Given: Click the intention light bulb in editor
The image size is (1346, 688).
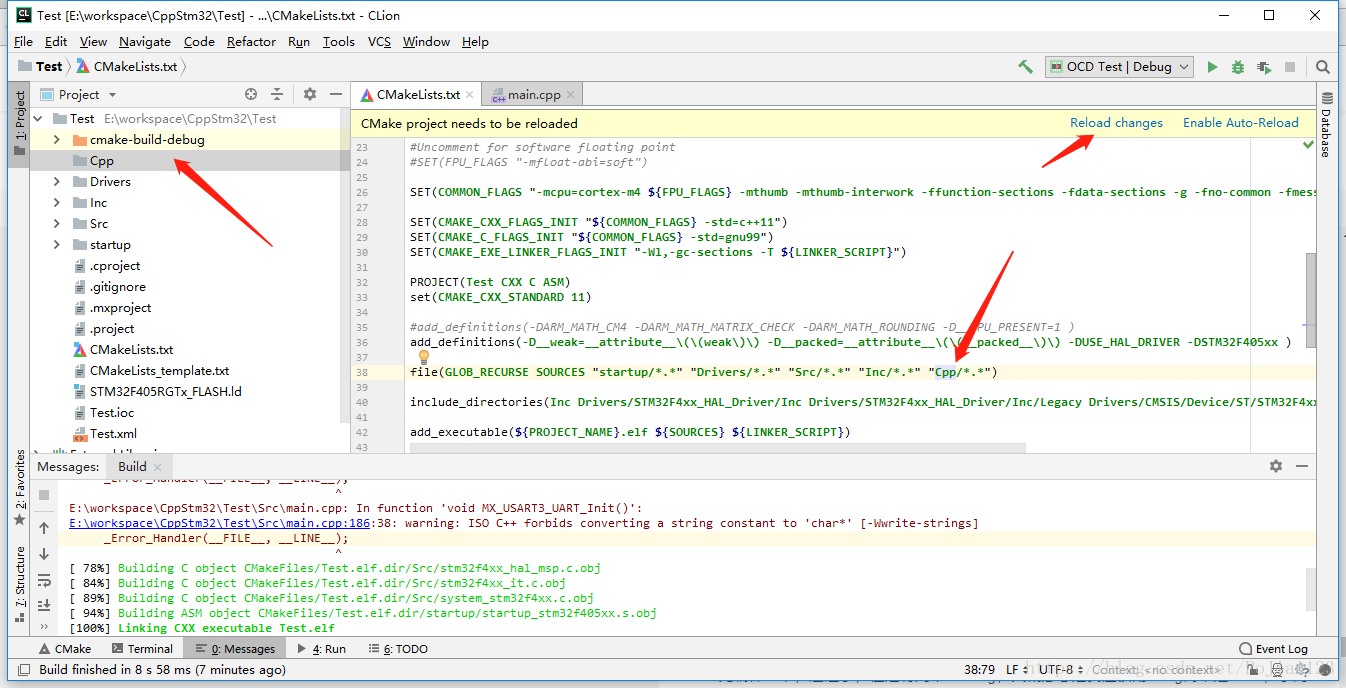Looking at the screenshot, I should (x=423, y=357).
